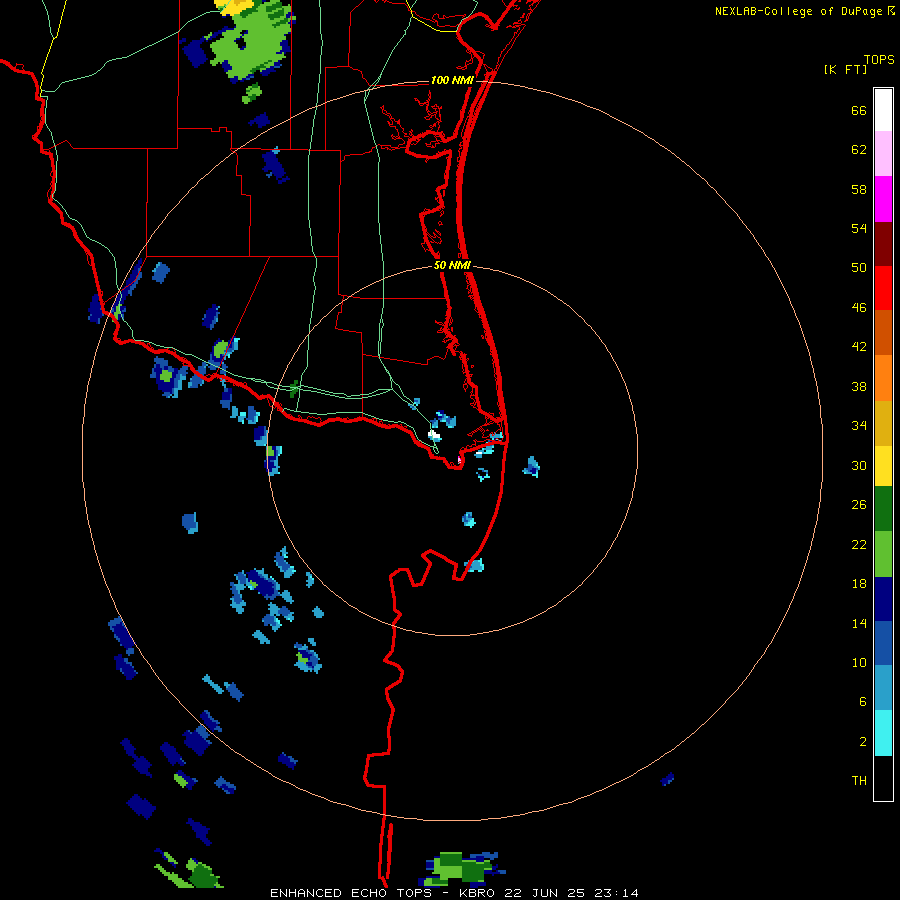
Task: Click the magenta legend swatch
Action: (883, 199)
